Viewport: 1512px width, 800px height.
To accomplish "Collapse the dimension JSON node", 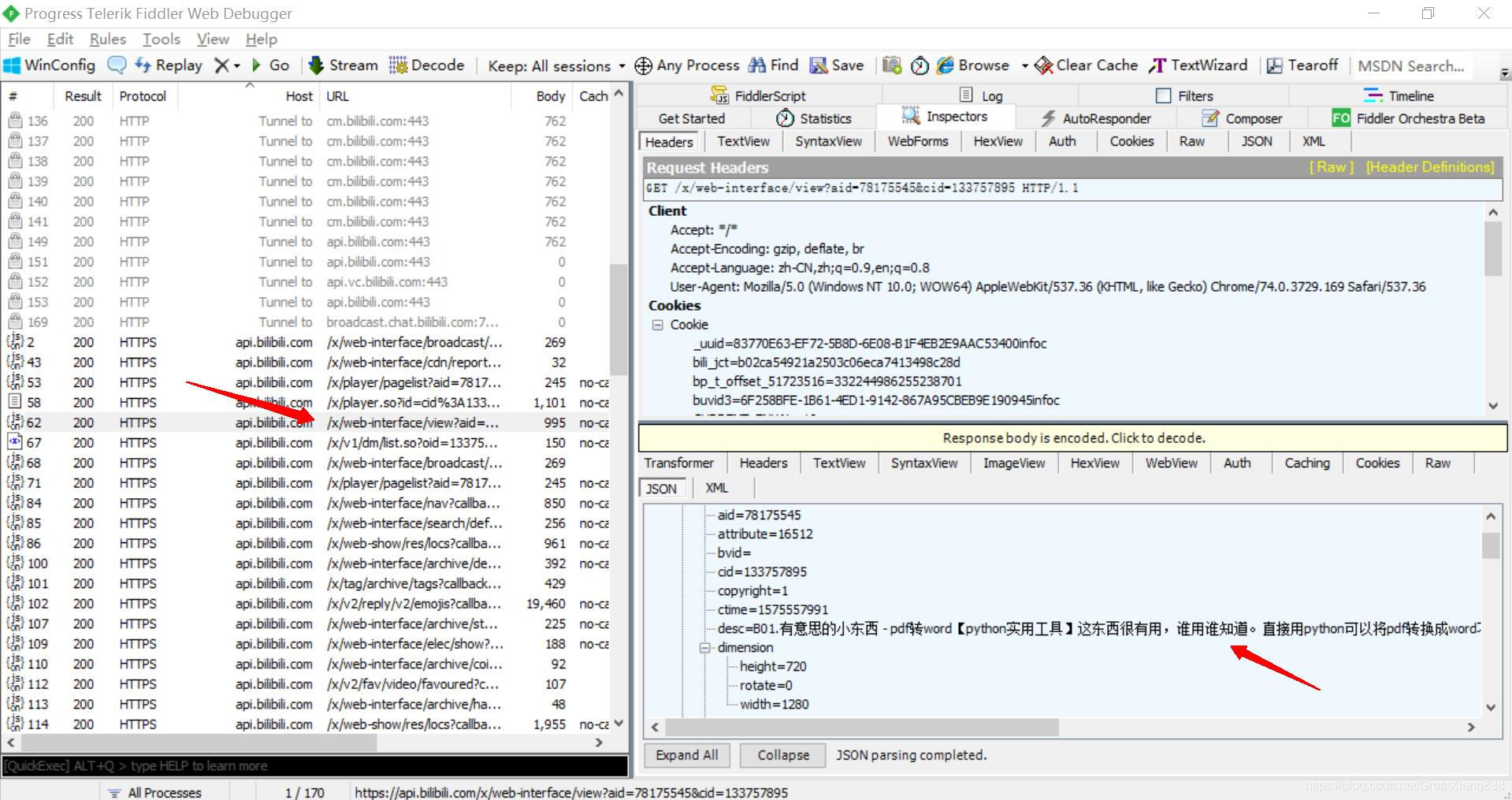I will (x=705, y=648).
